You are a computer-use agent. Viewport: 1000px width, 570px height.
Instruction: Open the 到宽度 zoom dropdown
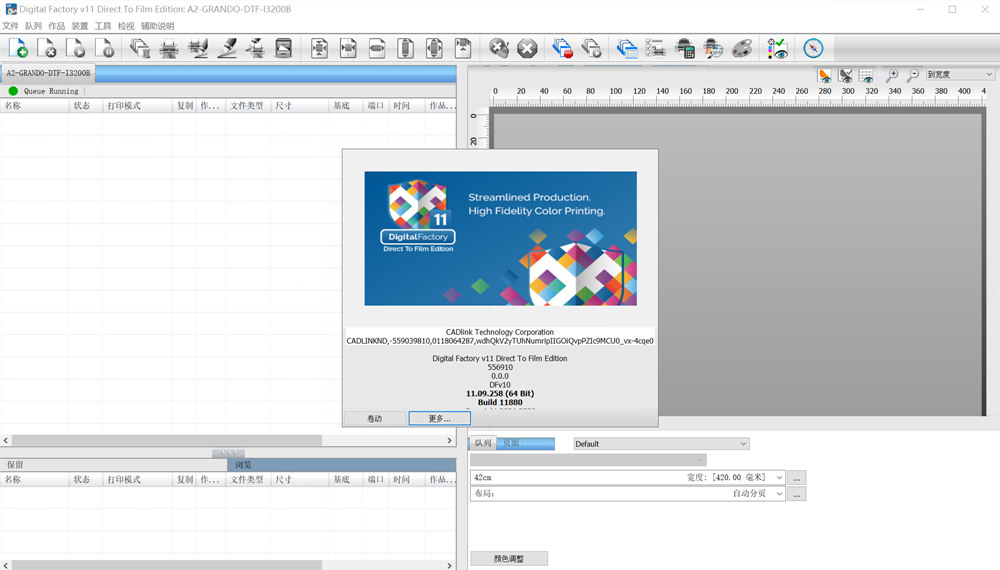[960, 75]
